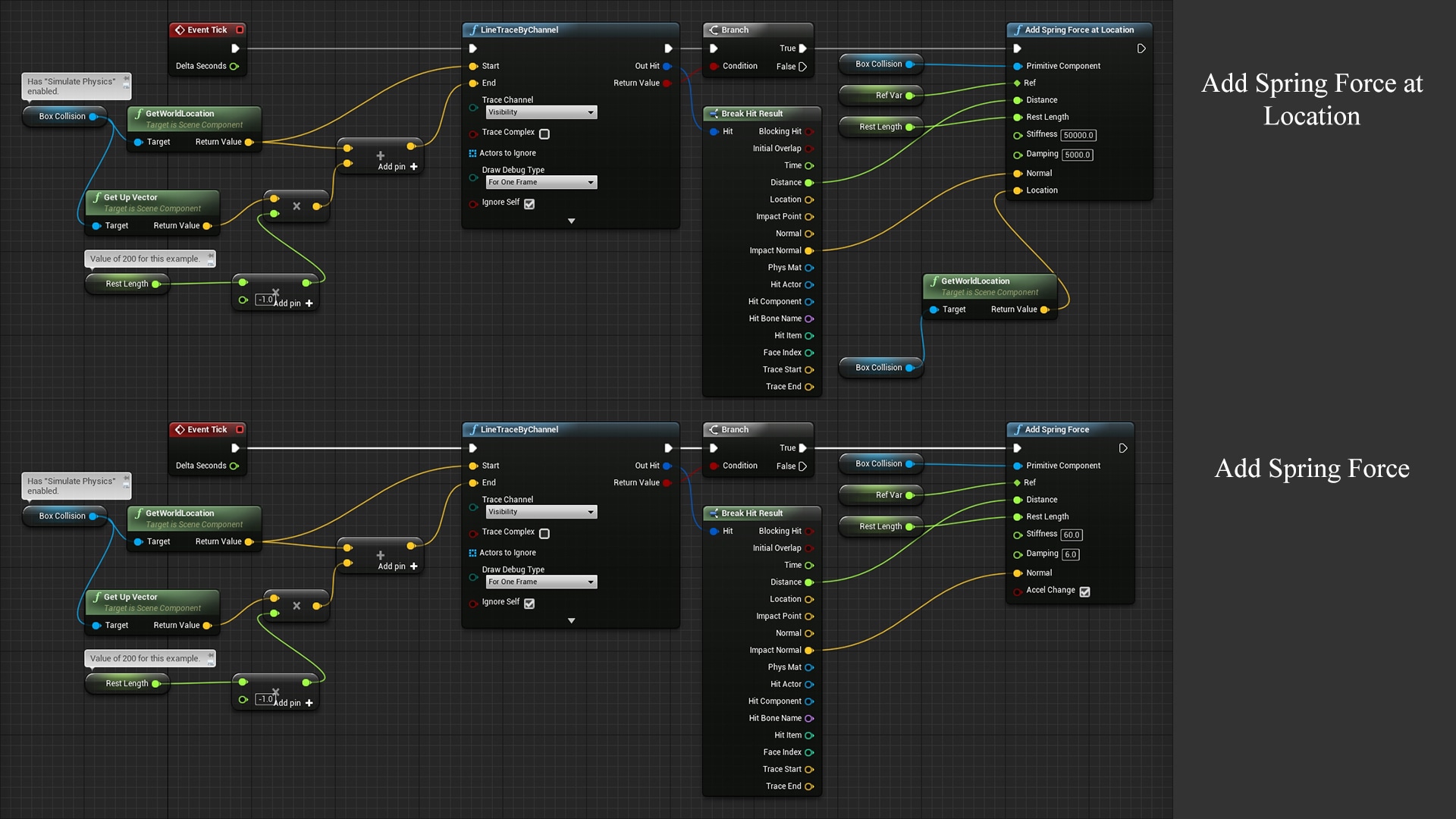
Task: Open top Trace Channel Visibility dropdown
Action: 541,112
